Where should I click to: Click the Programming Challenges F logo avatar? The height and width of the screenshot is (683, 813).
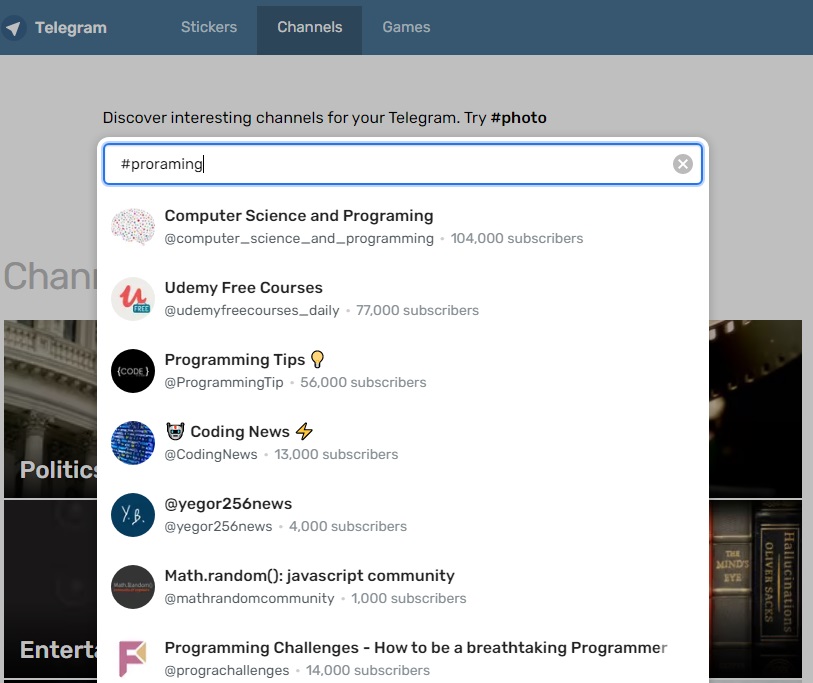click(x=133, y=659)
